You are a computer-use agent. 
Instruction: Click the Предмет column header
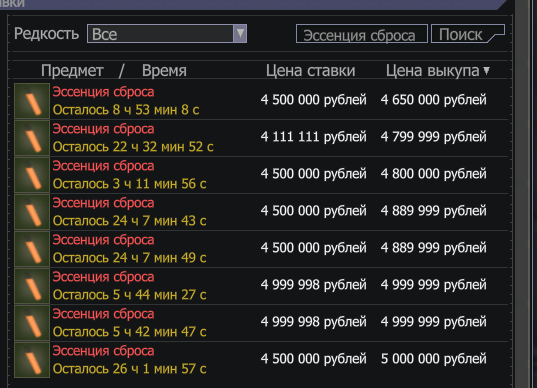(x=72, y=71)
